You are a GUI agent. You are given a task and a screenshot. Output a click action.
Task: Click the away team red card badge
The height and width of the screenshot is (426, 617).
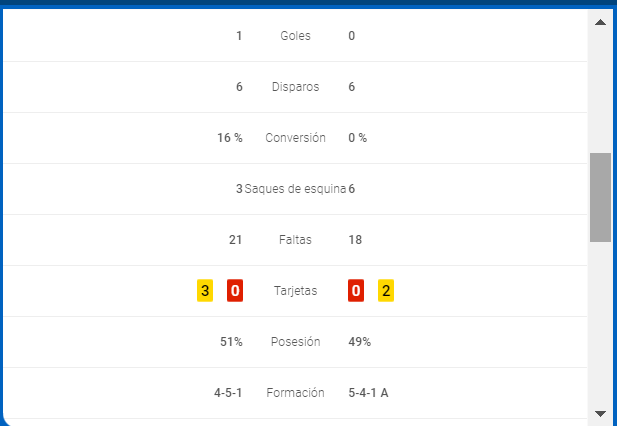click(355, 291)
